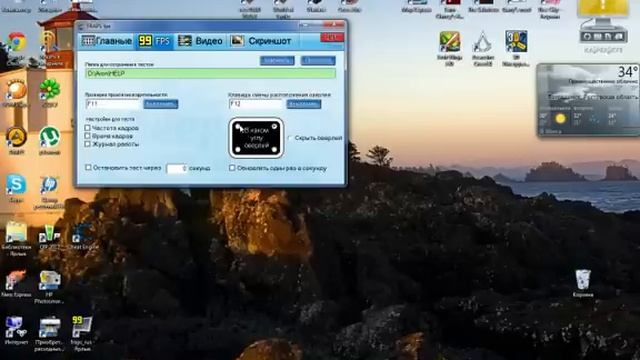The image size is (640, 360).
Task: Click the seconds value input field
Action: 177,168
